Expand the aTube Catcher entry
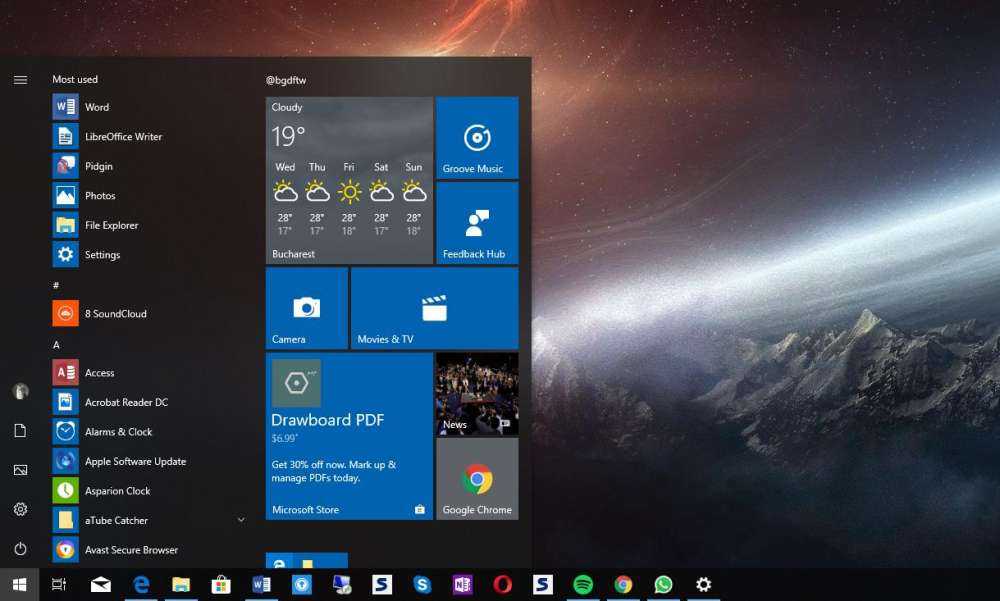 pyautogui.click(x=240, y=520)
